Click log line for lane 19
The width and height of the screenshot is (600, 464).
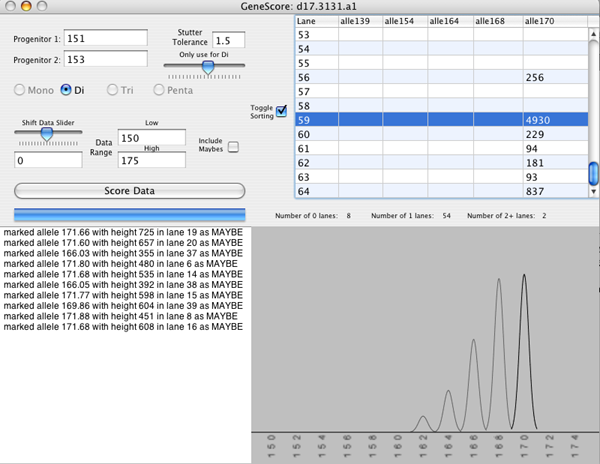(123, 232)
